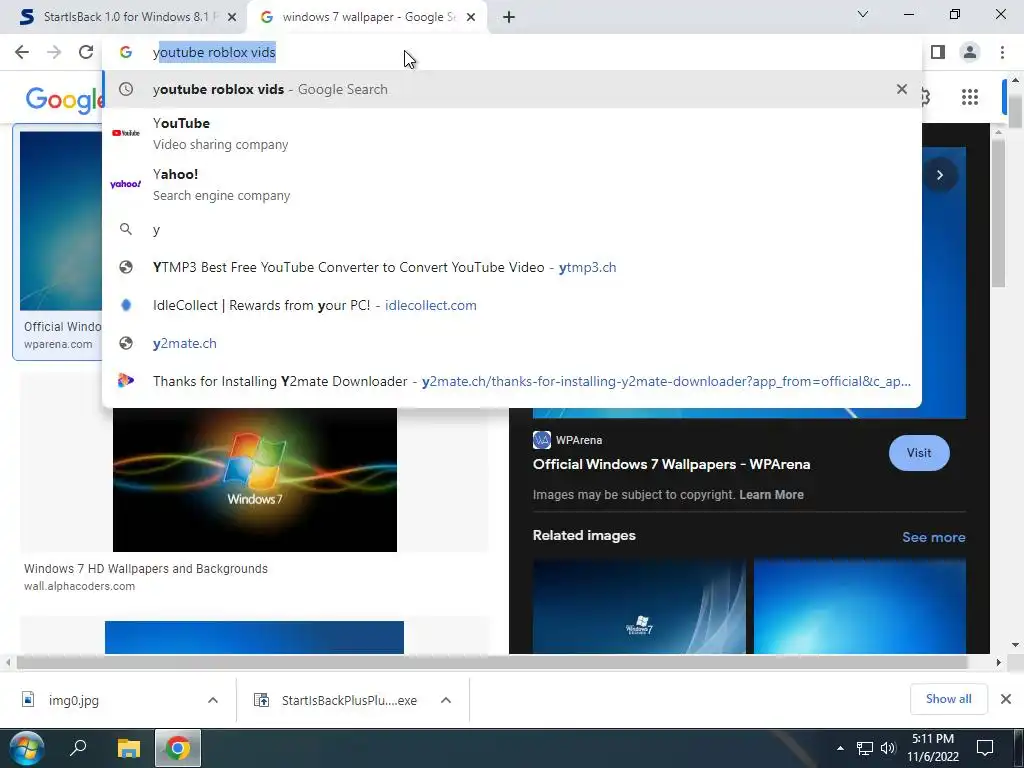
Task: Click the Chrome taskbar icon
Action: click(178, 748)
